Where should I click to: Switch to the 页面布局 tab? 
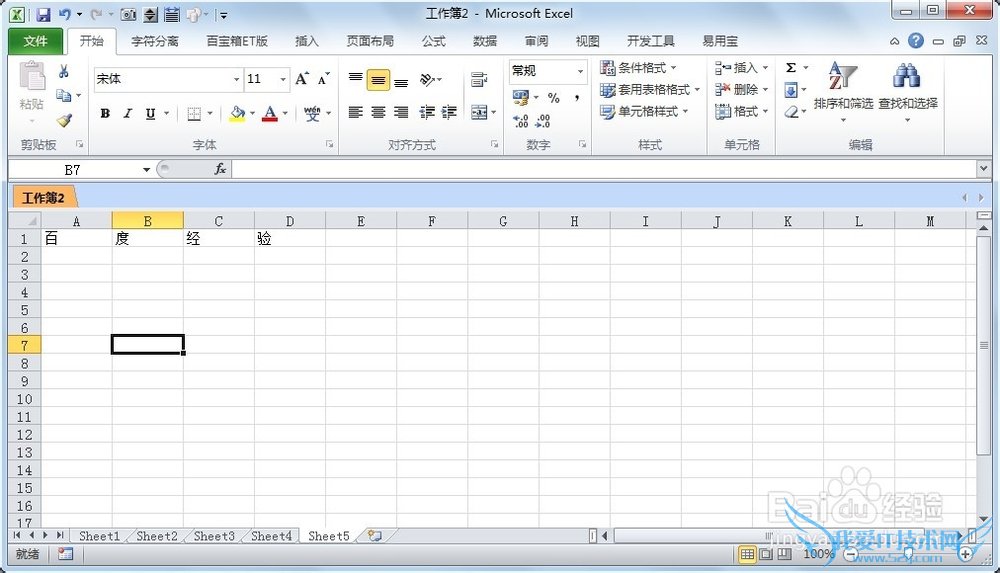pos(370,41)
